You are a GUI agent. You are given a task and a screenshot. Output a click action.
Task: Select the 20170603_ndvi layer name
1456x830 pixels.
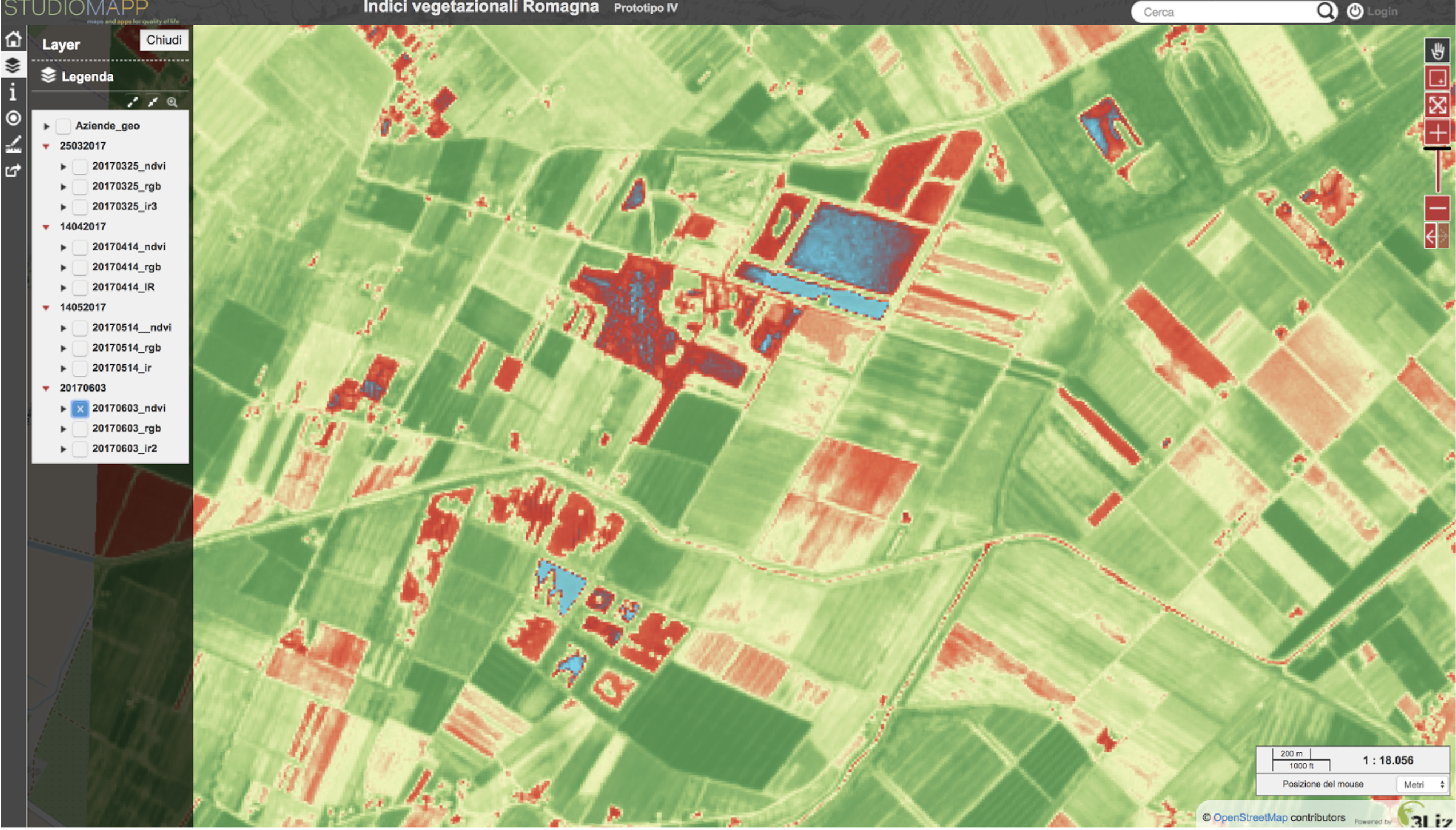point(129,409)
